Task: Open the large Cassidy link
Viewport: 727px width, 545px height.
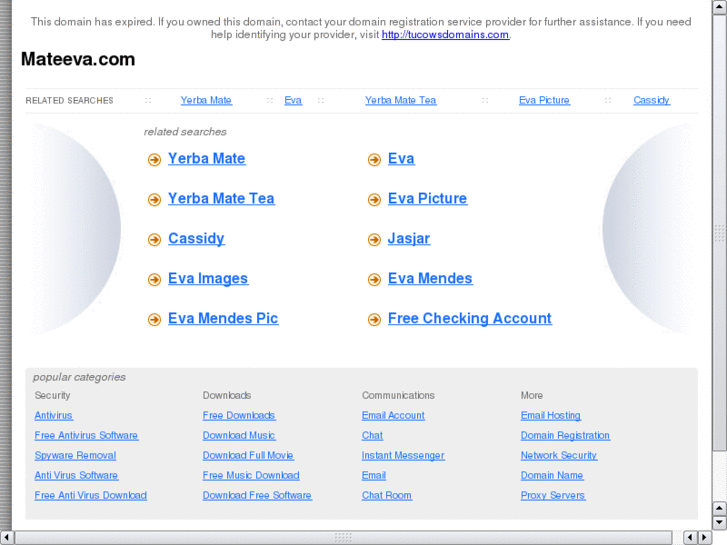Action: (196, 238)
